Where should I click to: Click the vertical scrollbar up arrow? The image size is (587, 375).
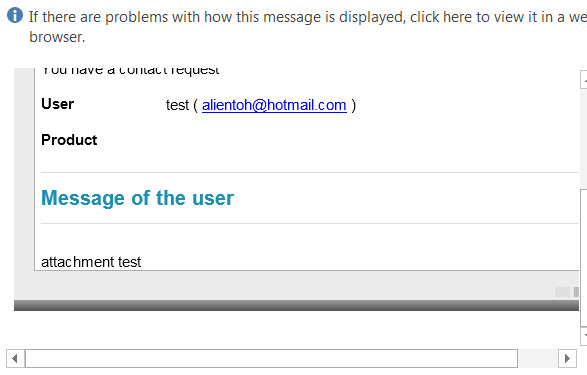point(584,79)
